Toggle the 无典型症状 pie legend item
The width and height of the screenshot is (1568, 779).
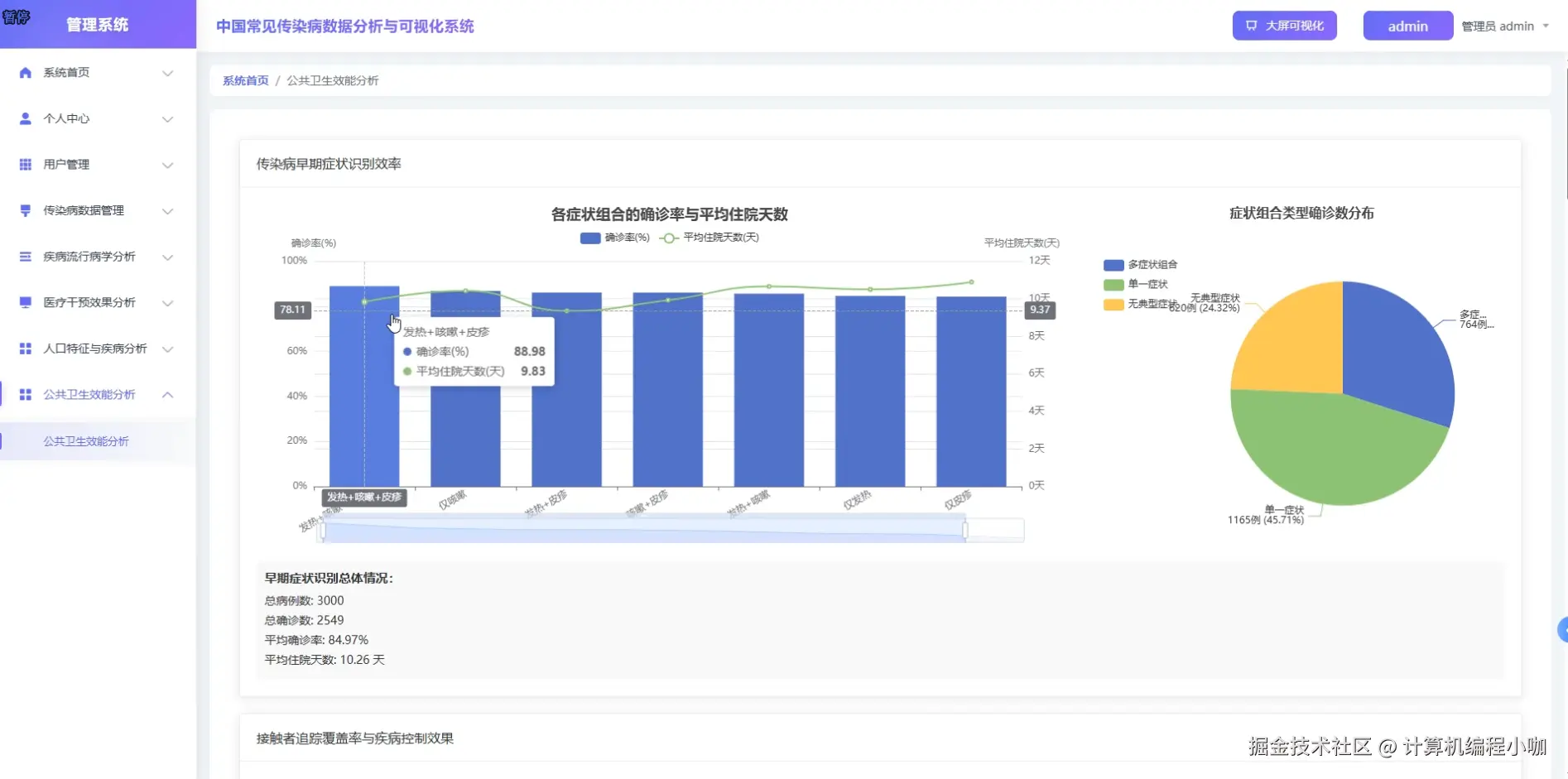(1141, 304)
